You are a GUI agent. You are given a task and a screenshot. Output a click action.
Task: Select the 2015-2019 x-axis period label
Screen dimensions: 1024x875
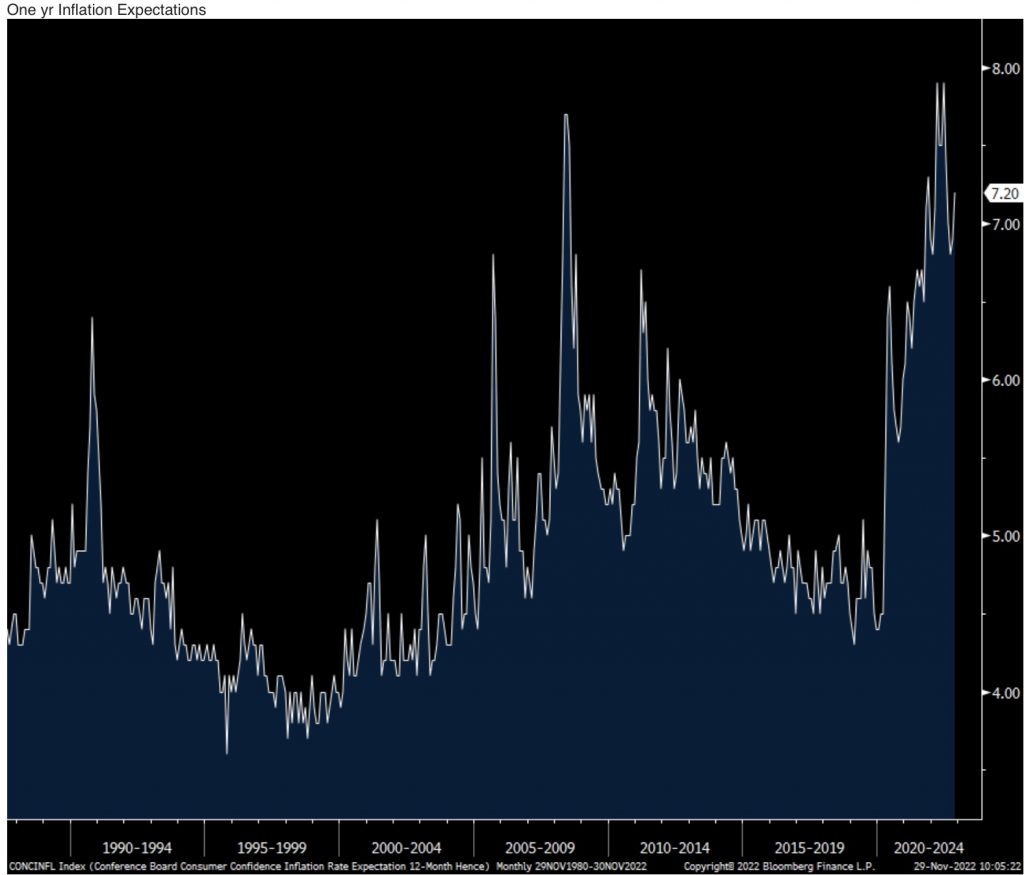click(808, 844)
